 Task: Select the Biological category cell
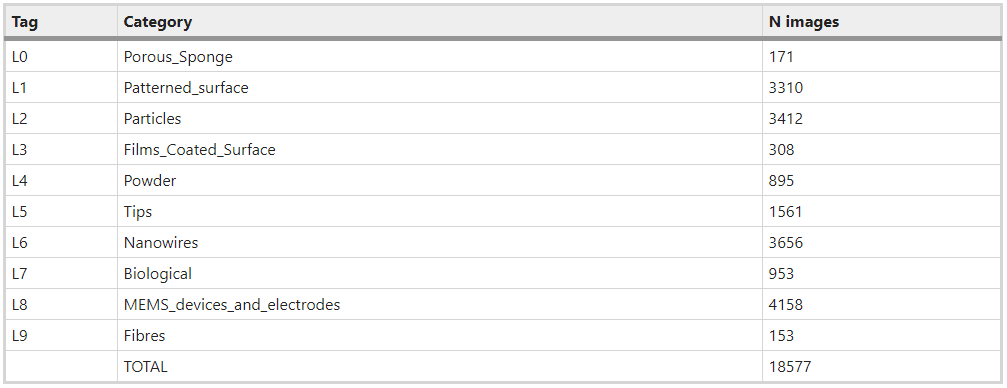[x=439, y=274]
